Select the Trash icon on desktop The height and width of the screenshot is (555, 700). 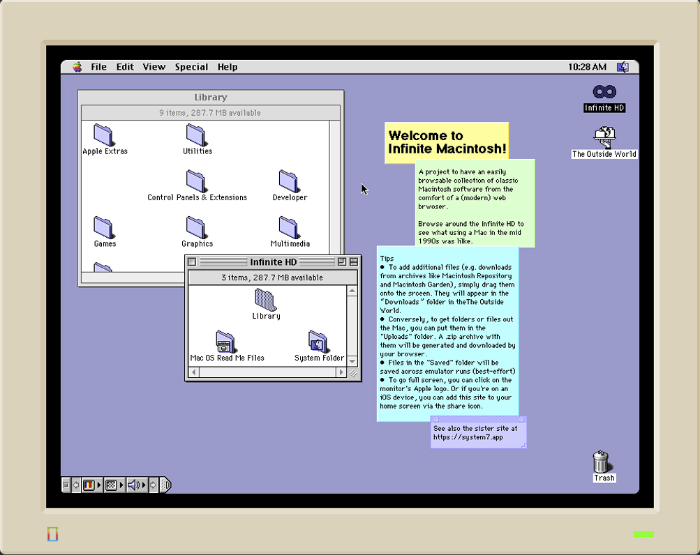click(601, 461)
